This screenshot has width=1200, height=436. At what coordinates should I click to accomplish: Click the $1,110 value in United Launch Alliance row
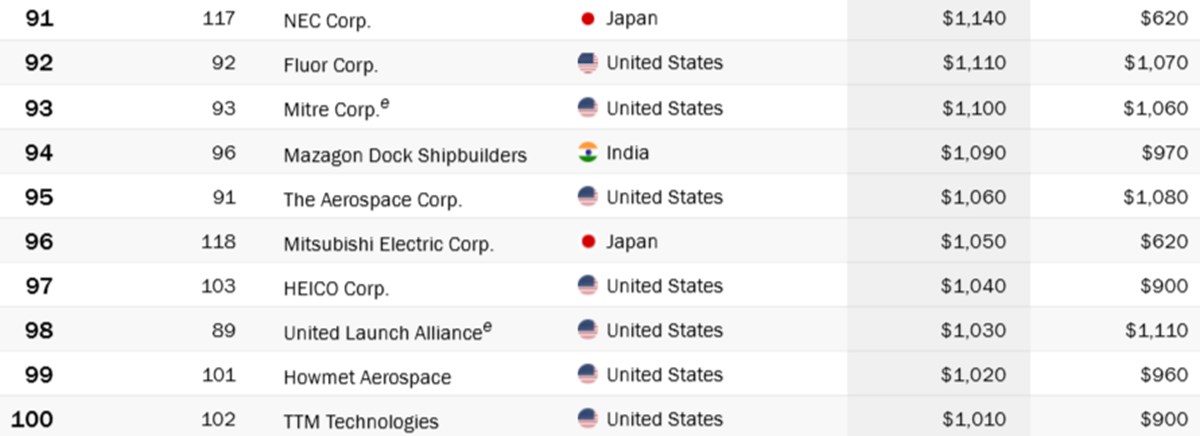click(x=1156, y=331)
